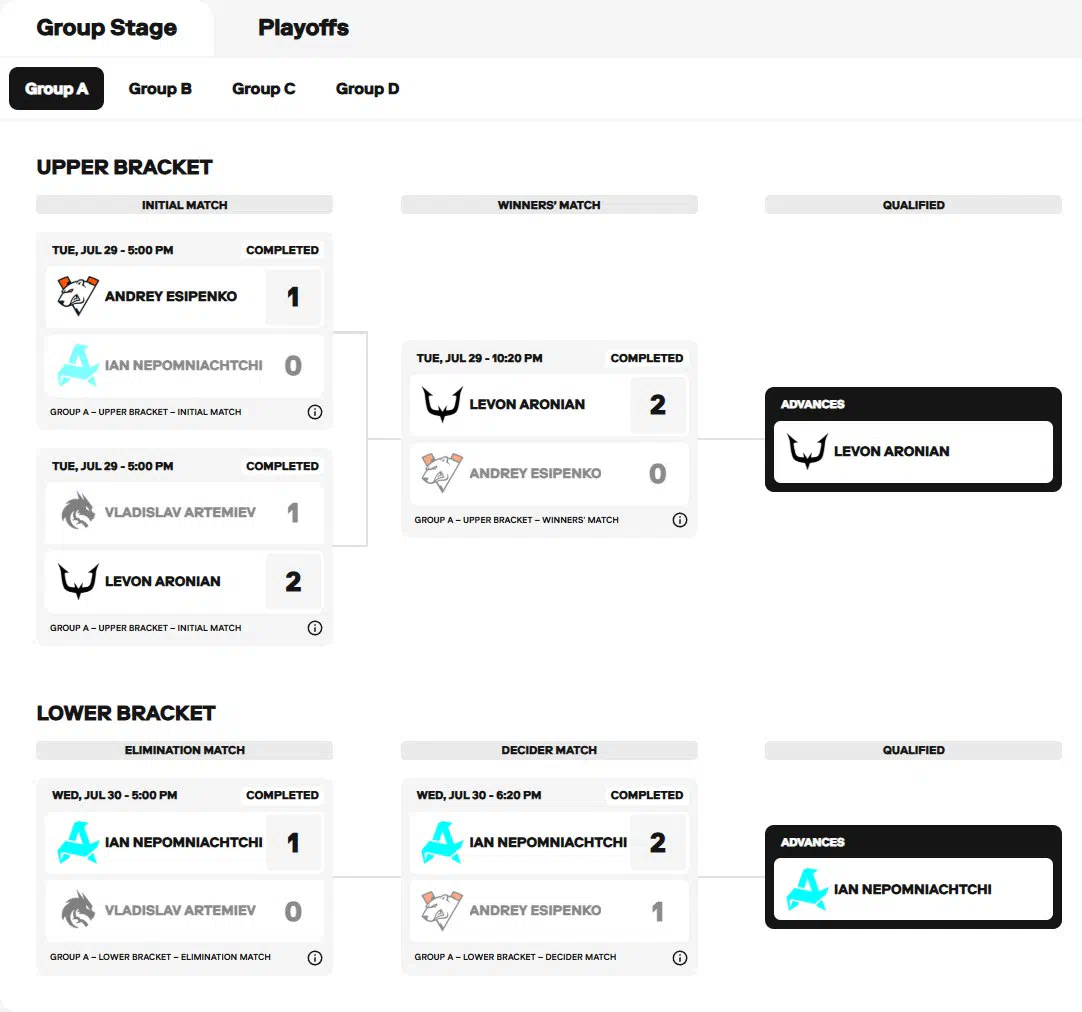Click the Initial Match column header
This screenshot has height=1012, width=1082.
[x=184, y=205]
